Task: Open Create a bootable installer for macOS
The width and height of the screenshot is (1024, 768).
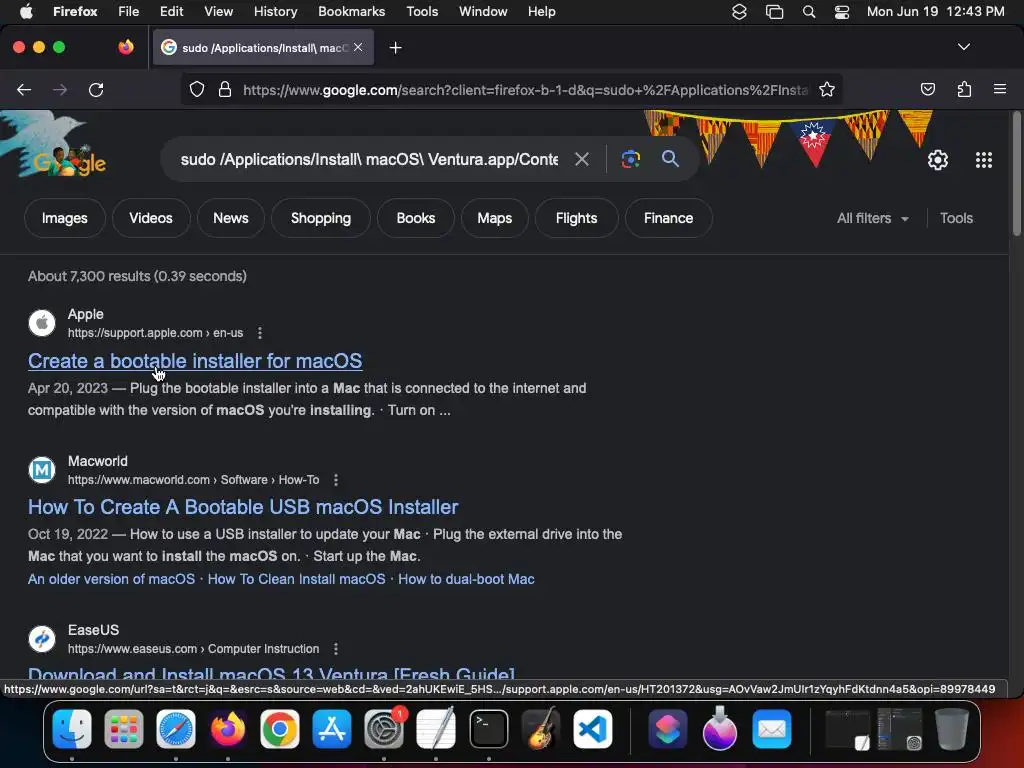Action: 195,360
